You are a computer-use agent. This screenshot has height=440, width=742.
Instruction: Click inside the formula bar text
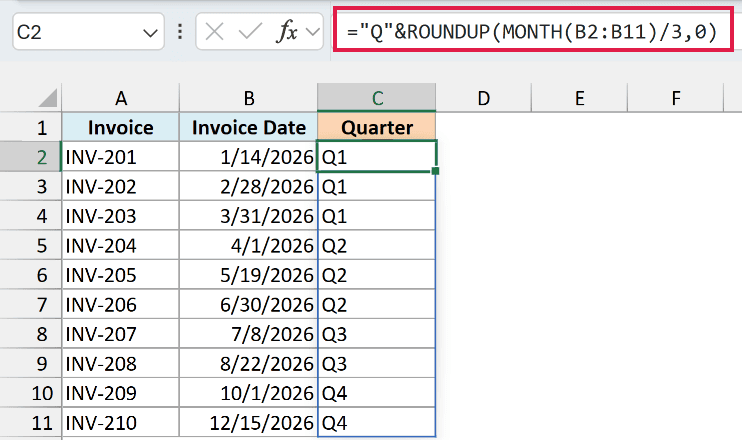(533, 32)
